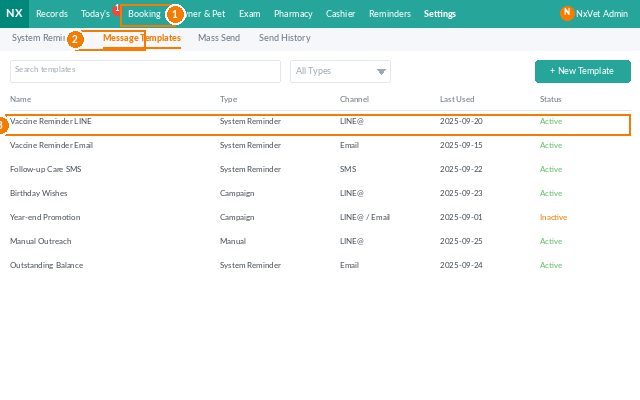
Task: Open the Booking menu
Action: 144,14
